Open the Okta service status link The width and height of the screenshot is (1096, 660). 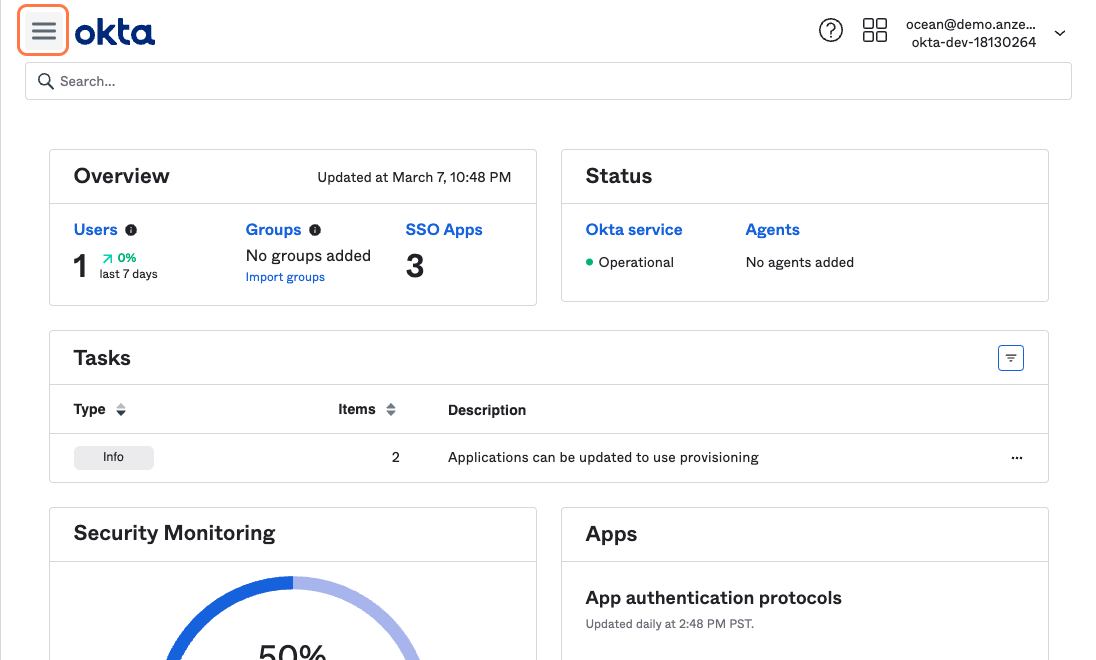(x=634, y=230)
